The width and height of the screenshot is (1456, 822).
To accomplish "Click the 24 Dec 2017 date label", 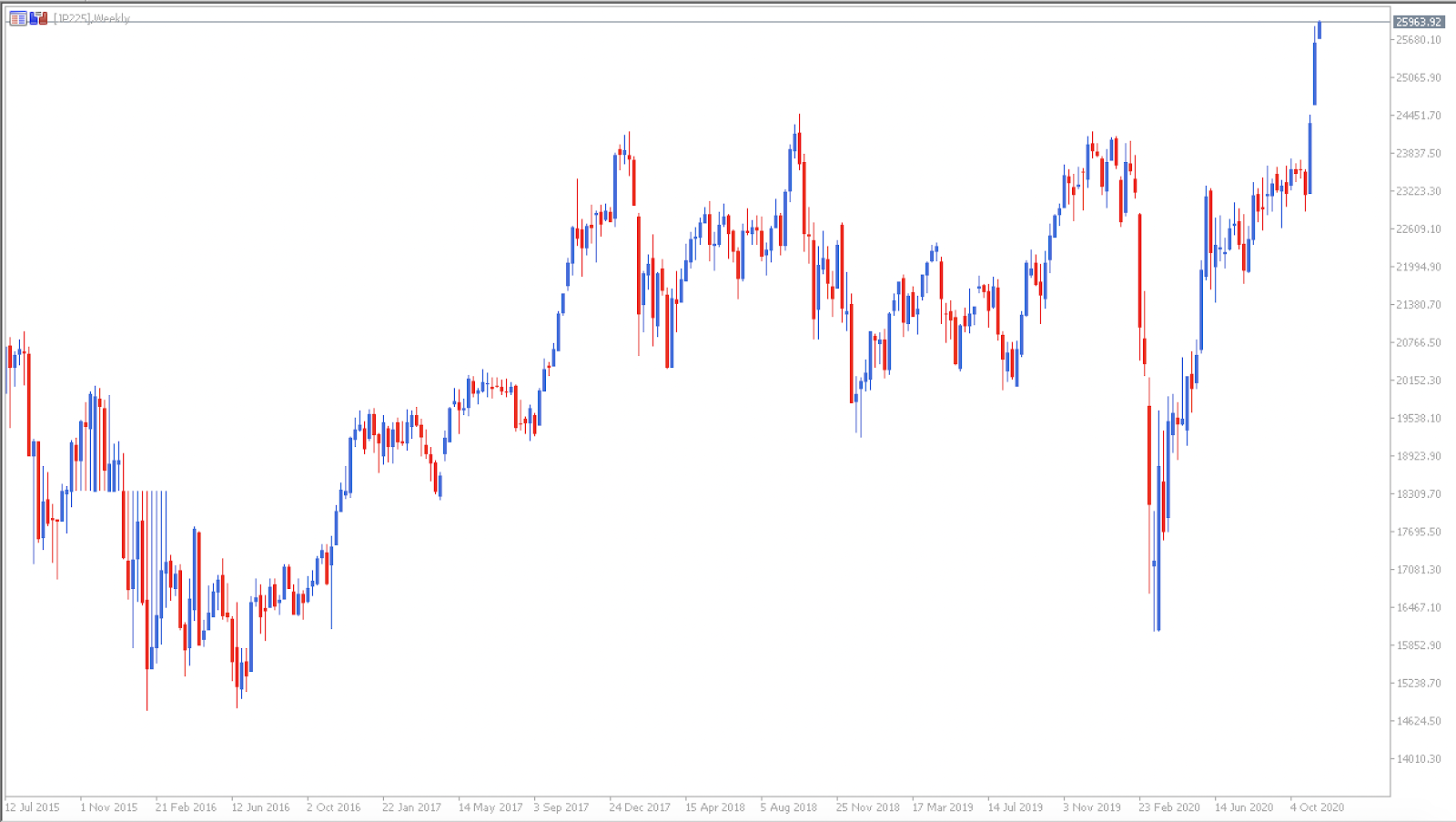I will tap(640, 807).
